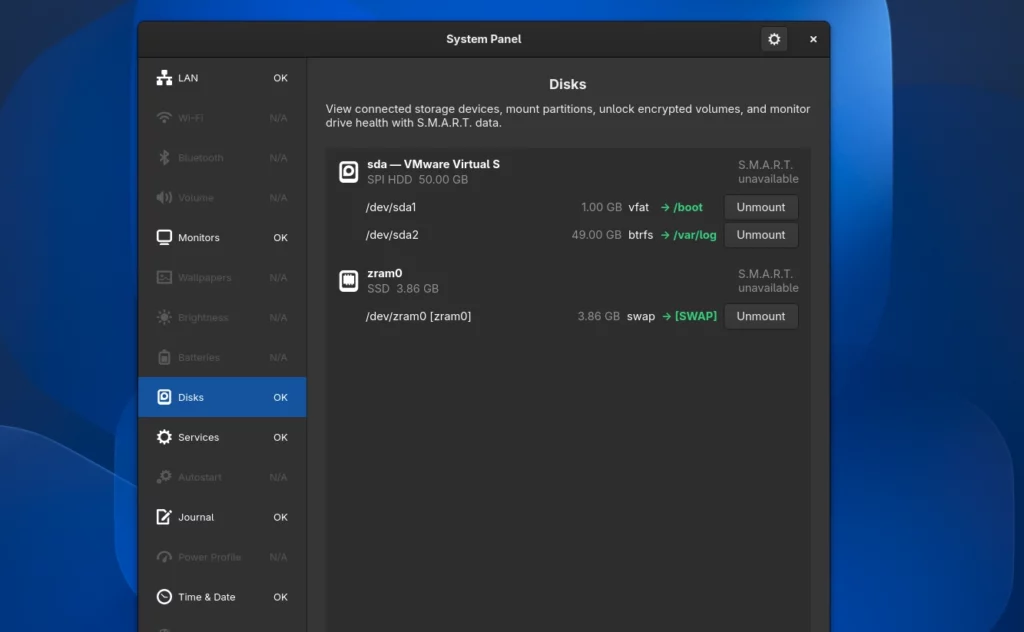Unmount the /dev/zram0 swap
This screenshot has height=632, width=1024.
[x=761, y=316]
